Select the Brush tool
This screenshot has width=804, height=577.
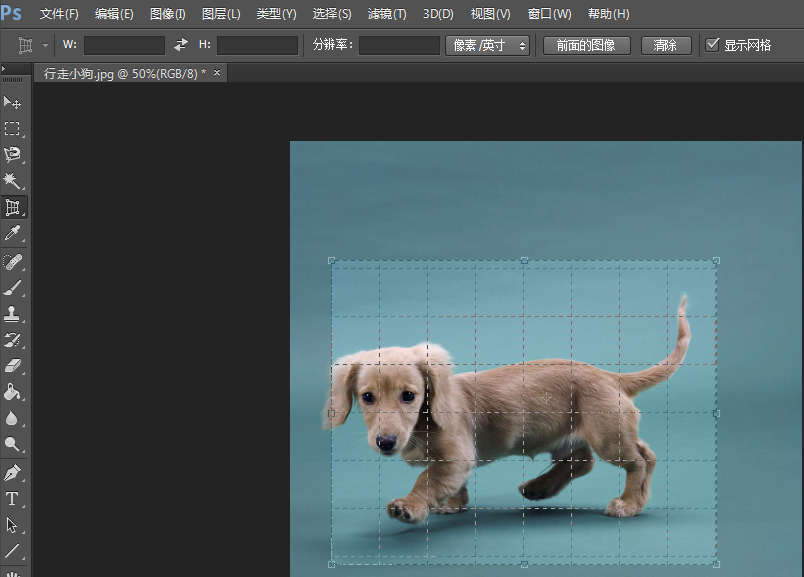pyautogui.click(x=13, y=288)
